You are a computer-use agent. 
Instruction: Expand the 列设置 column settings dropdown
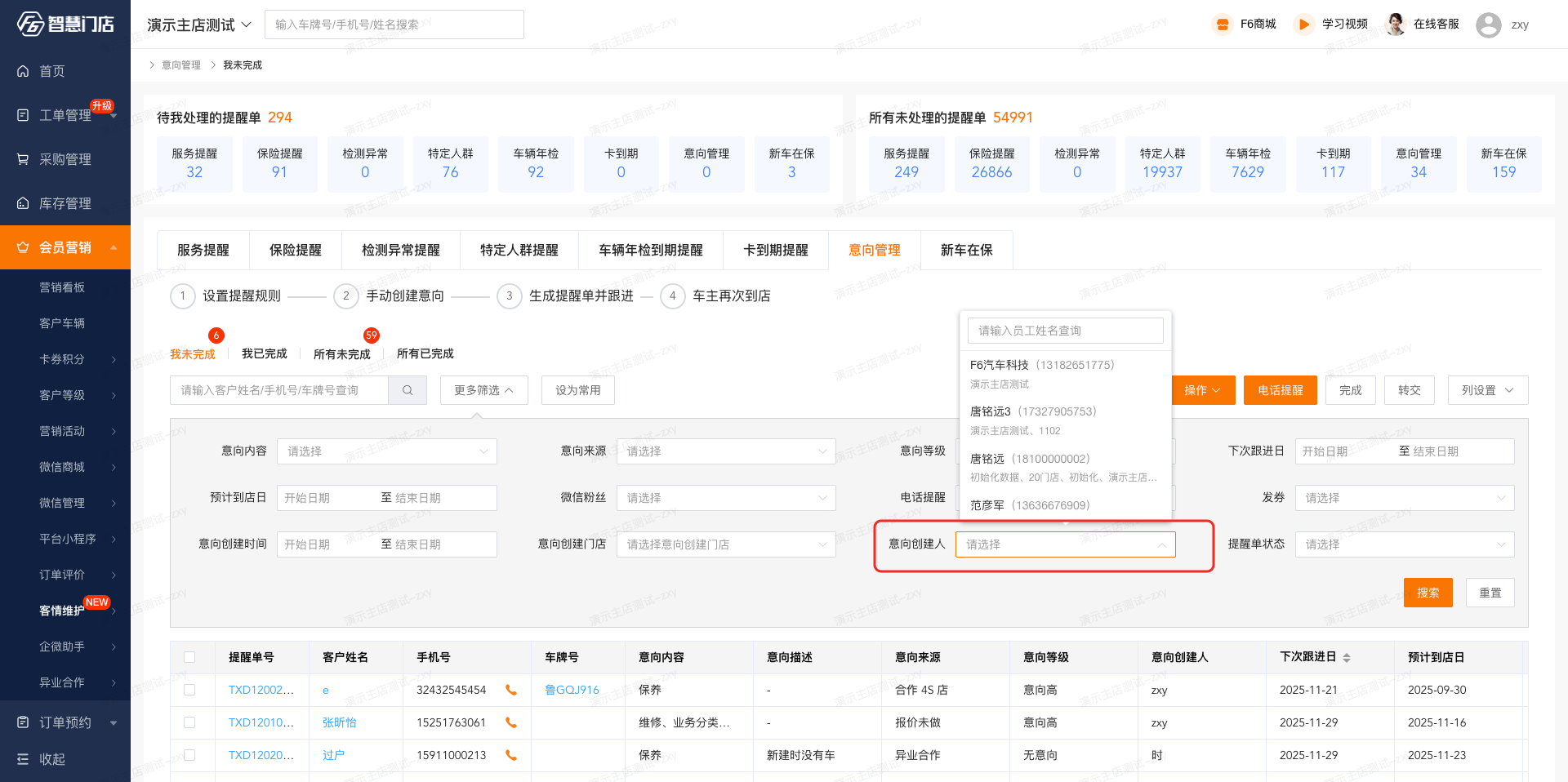[x=1487, y=390]
